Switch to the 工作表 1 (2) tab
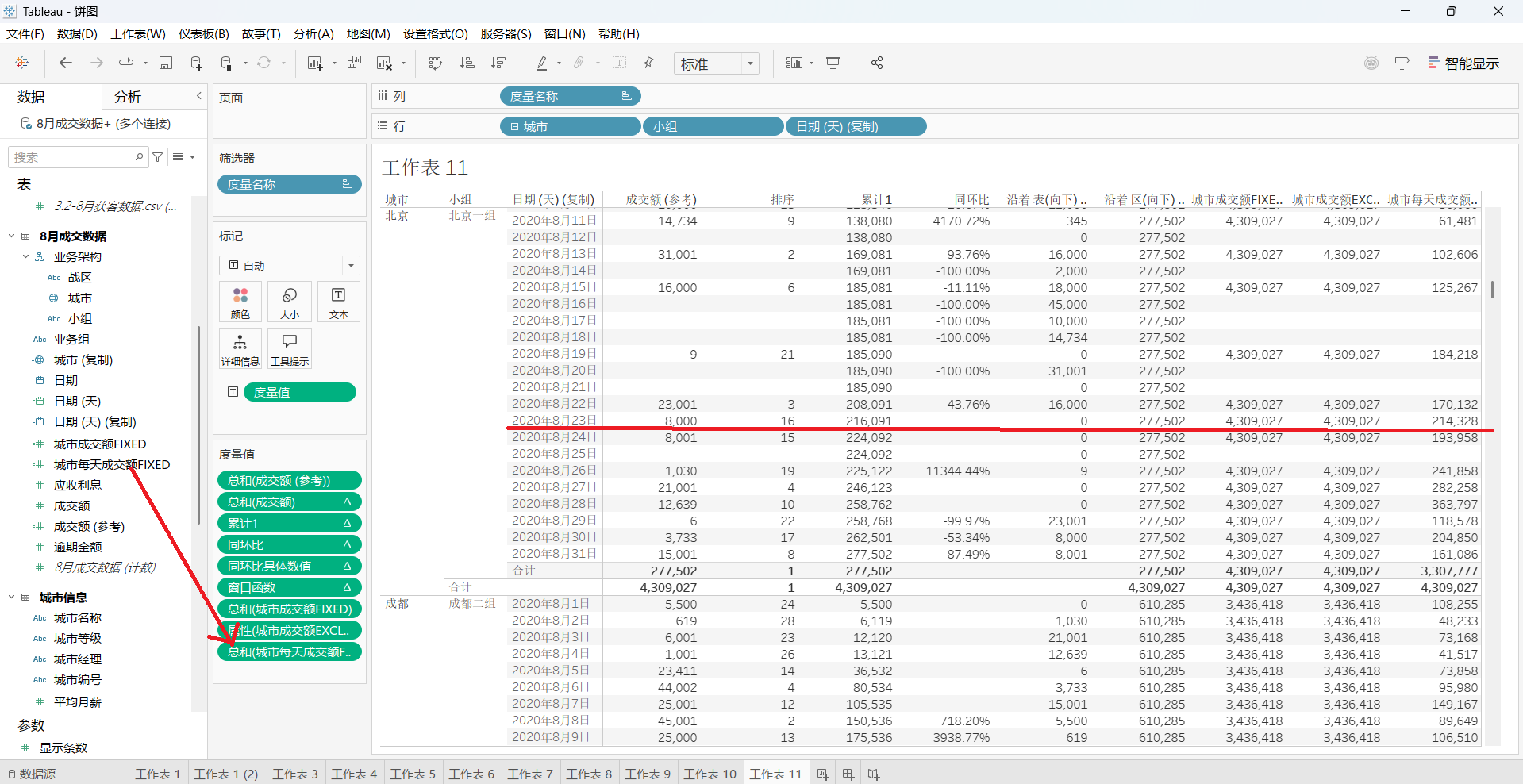Image resolution: width=1523 pixels, height=784 pixels. (226, 774)
